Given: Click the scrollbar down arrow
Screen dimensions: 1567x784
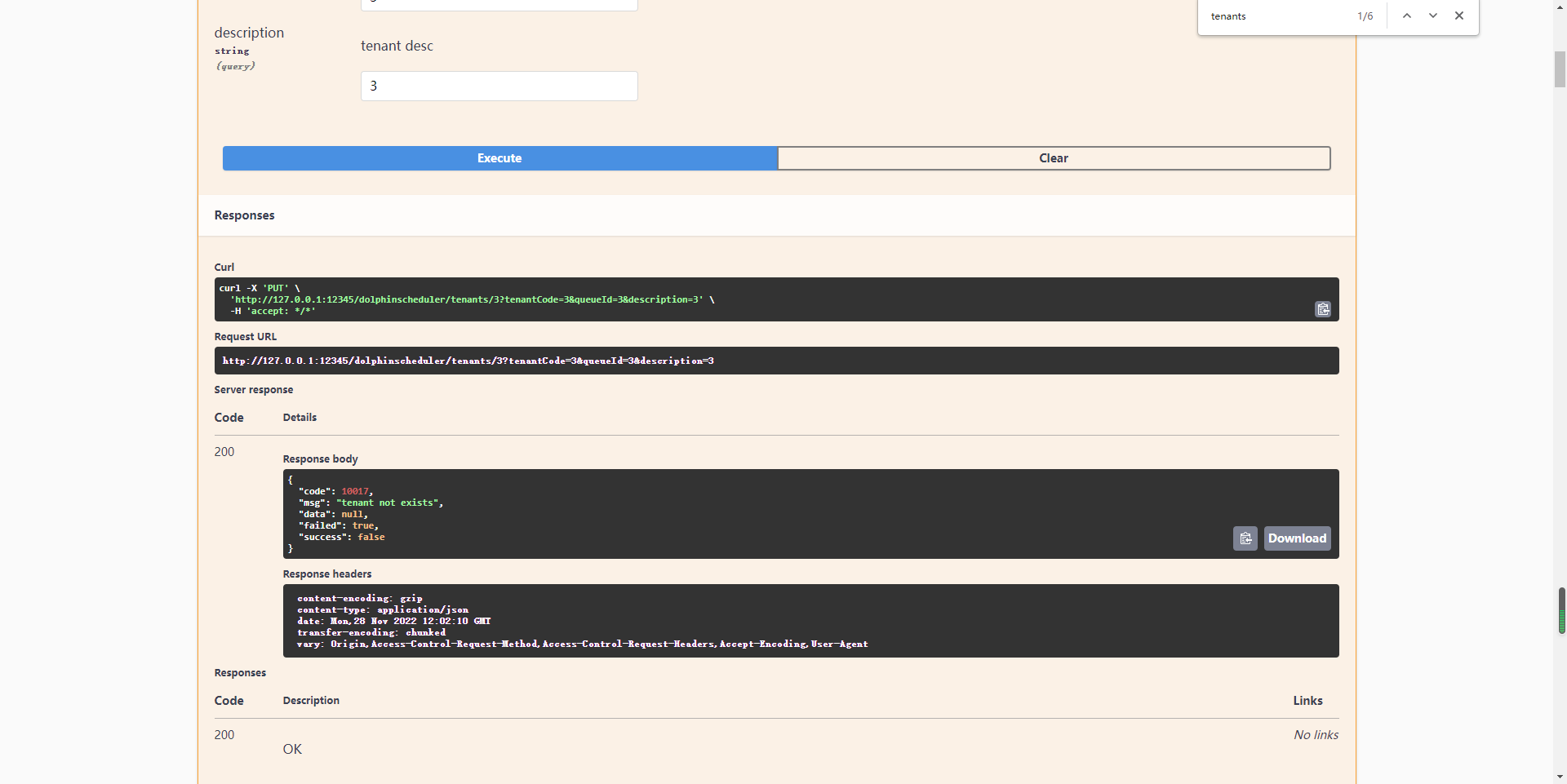Looking at the screenshot, I should click(x=1560, y=777).
